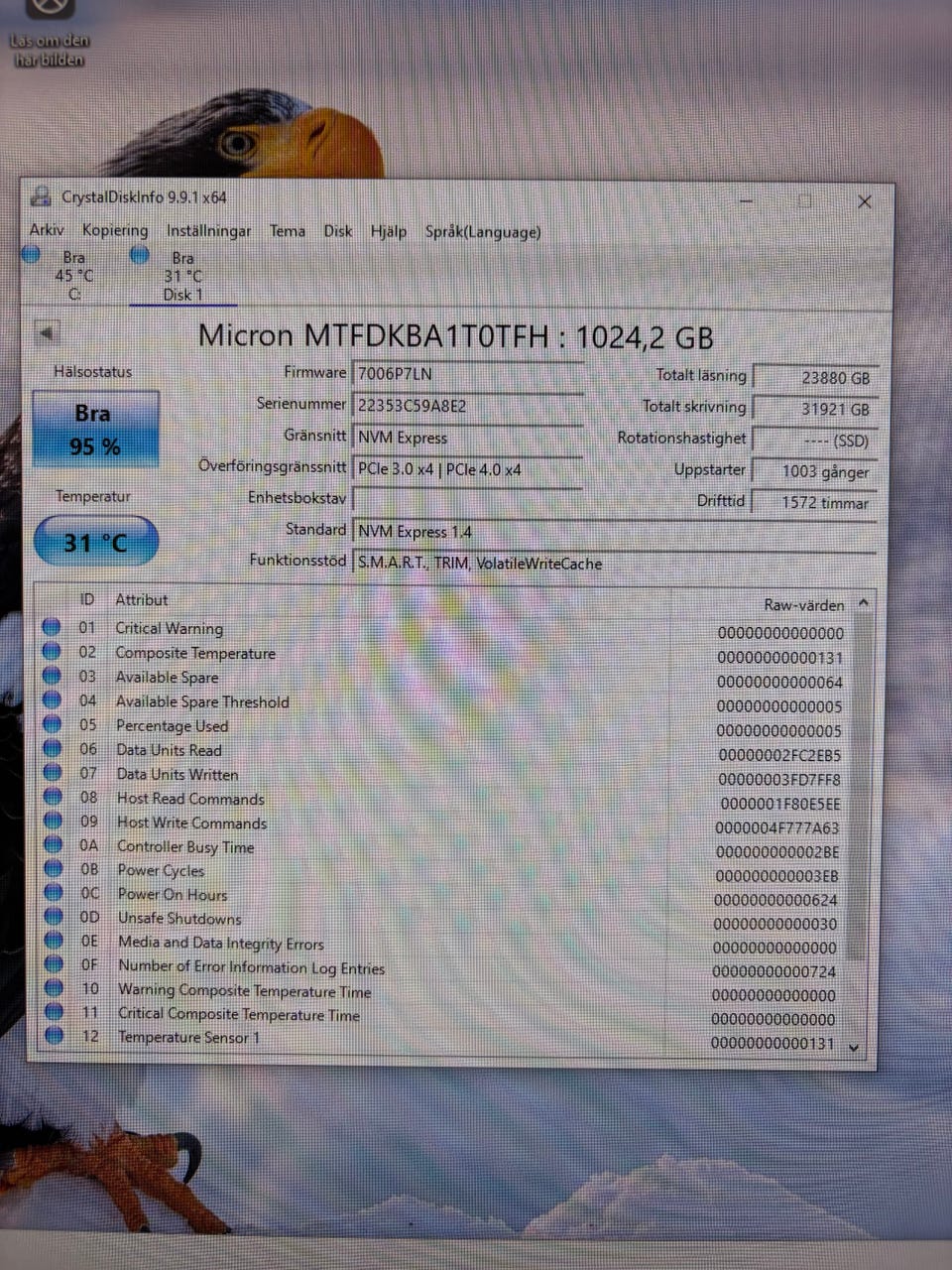
Task: Click status dot of Error Information Log Entries
Action: (x=54, y=963)
